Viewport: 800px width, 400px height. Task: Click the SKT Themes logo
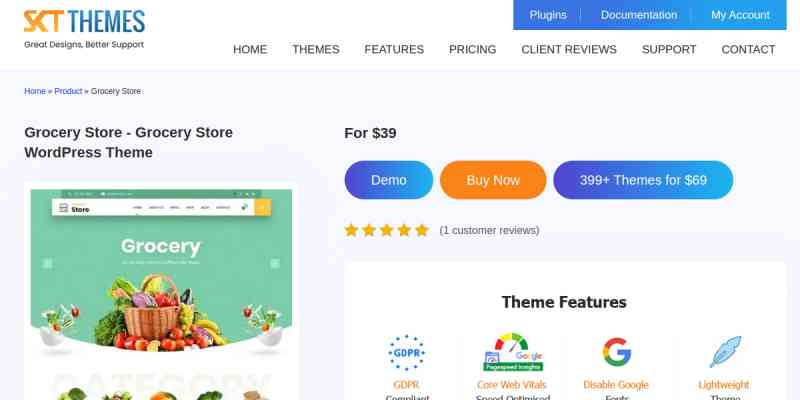(84, 29)
